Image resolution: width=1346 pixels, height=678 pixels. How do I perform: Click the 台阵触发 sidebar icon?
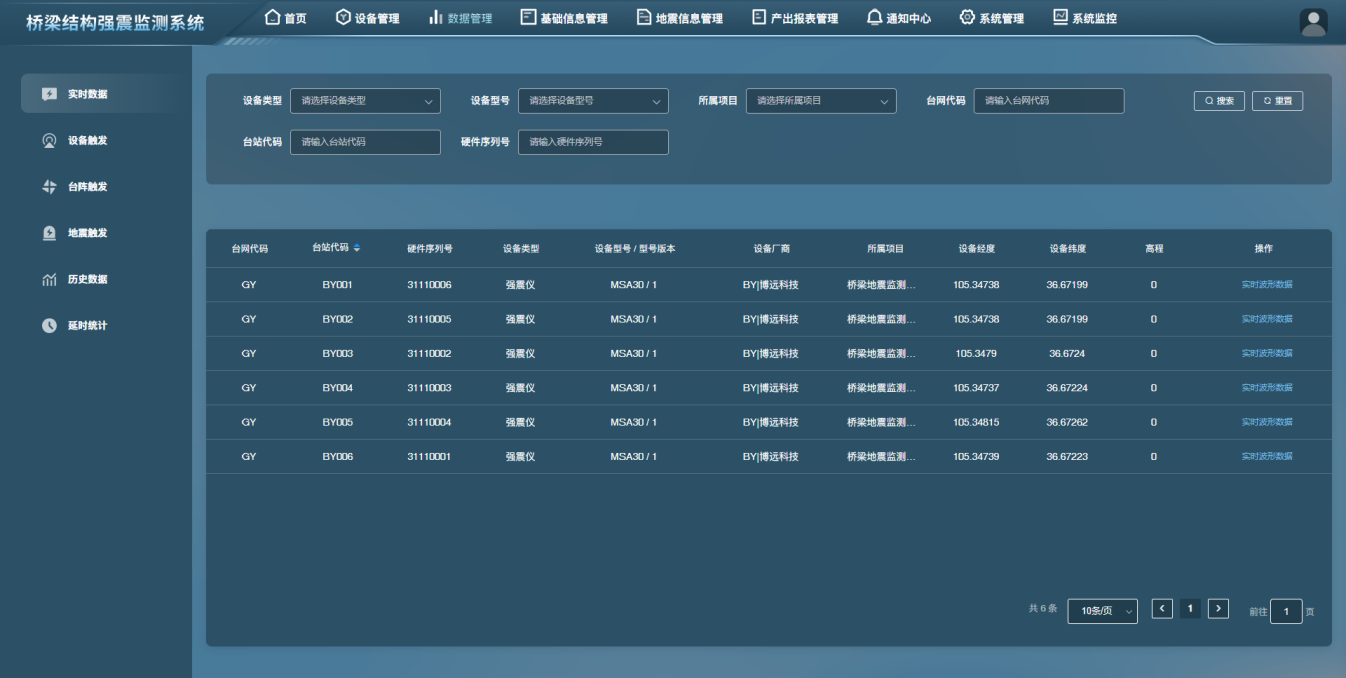[49, 187]
